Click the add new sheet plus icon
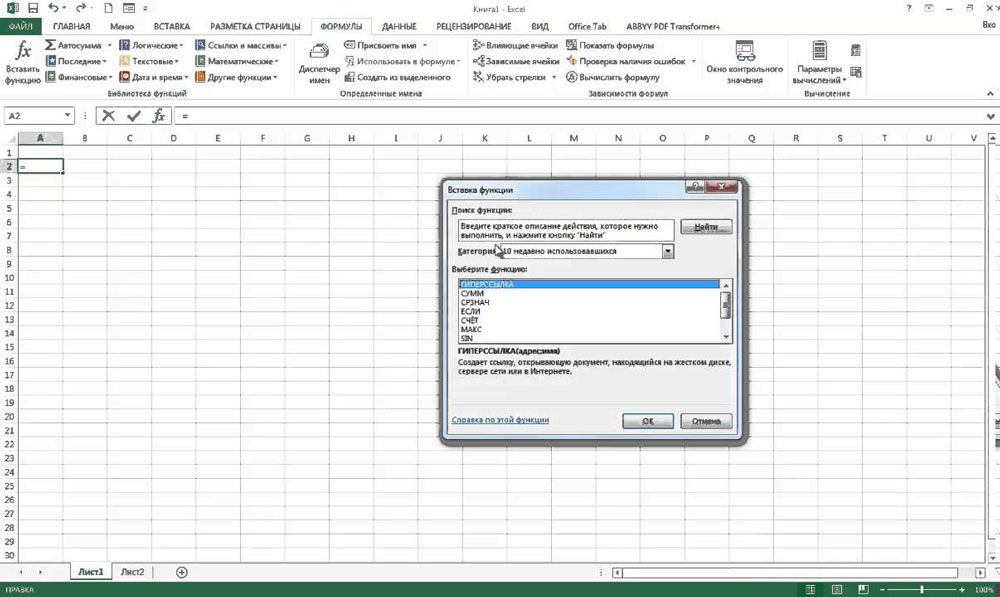Image resolution: width=1000 pixels, height=597 pixels. pyautogui.click(x=181, y=572)
